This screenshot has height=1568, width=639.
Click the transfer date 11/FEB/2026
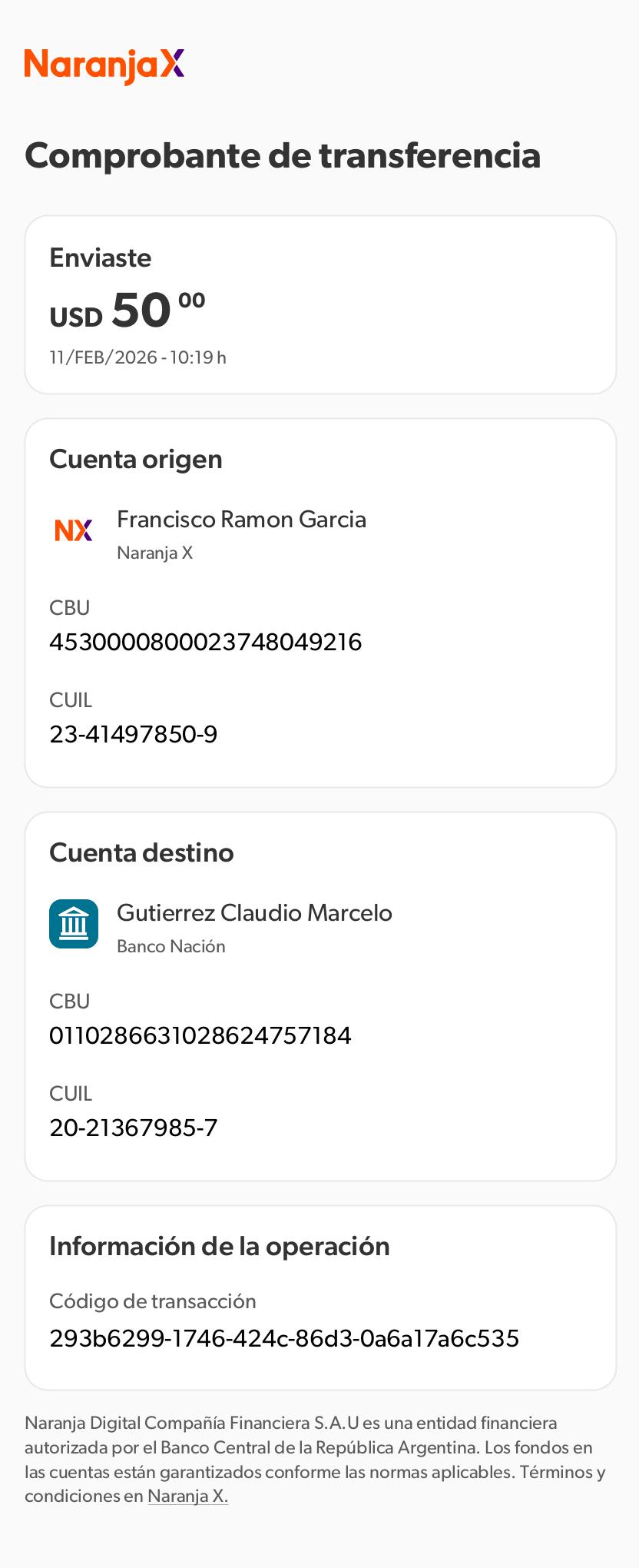[137, 357]
